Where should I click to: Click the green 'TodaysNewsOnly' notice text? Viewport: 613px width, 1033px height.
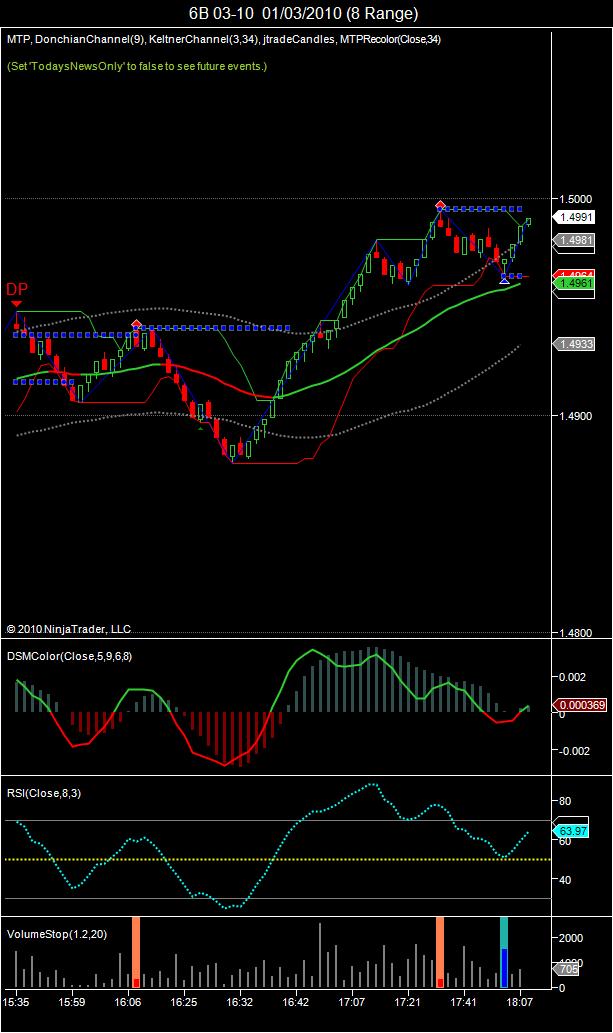tap(137, 66)
